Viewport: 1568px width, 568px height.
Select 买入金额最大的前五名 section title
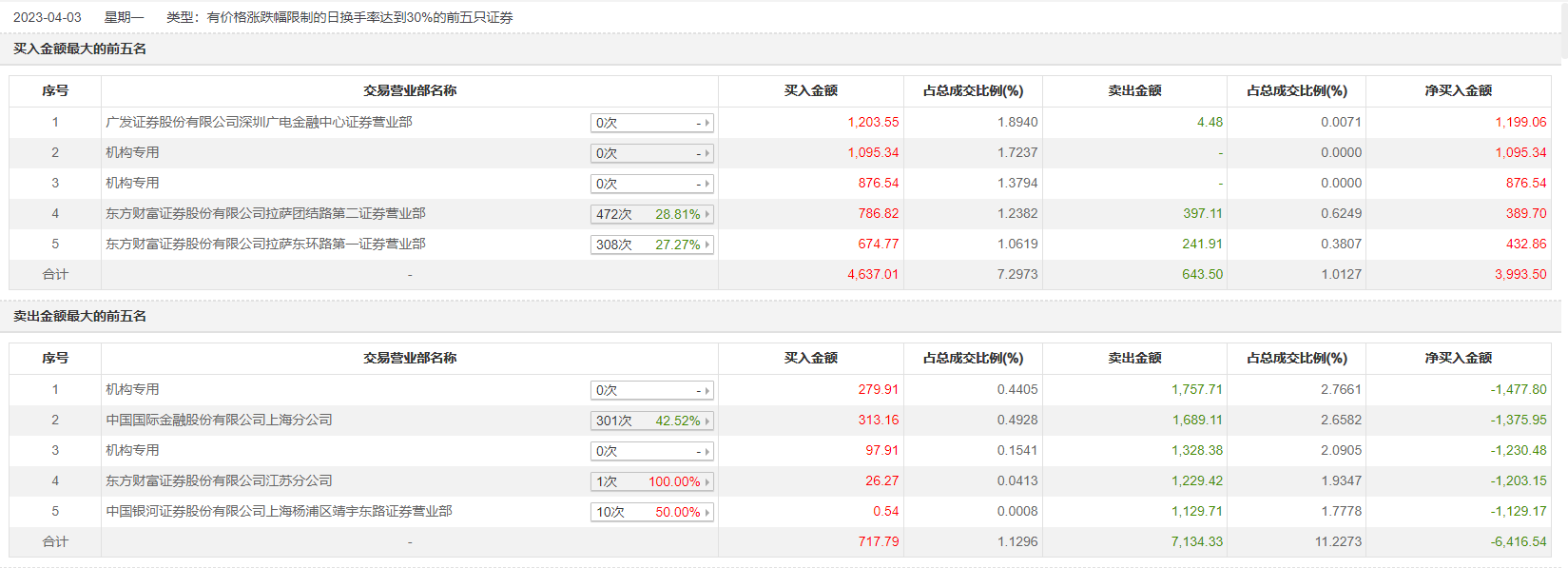pyautogui.click(x=80, y=49)
